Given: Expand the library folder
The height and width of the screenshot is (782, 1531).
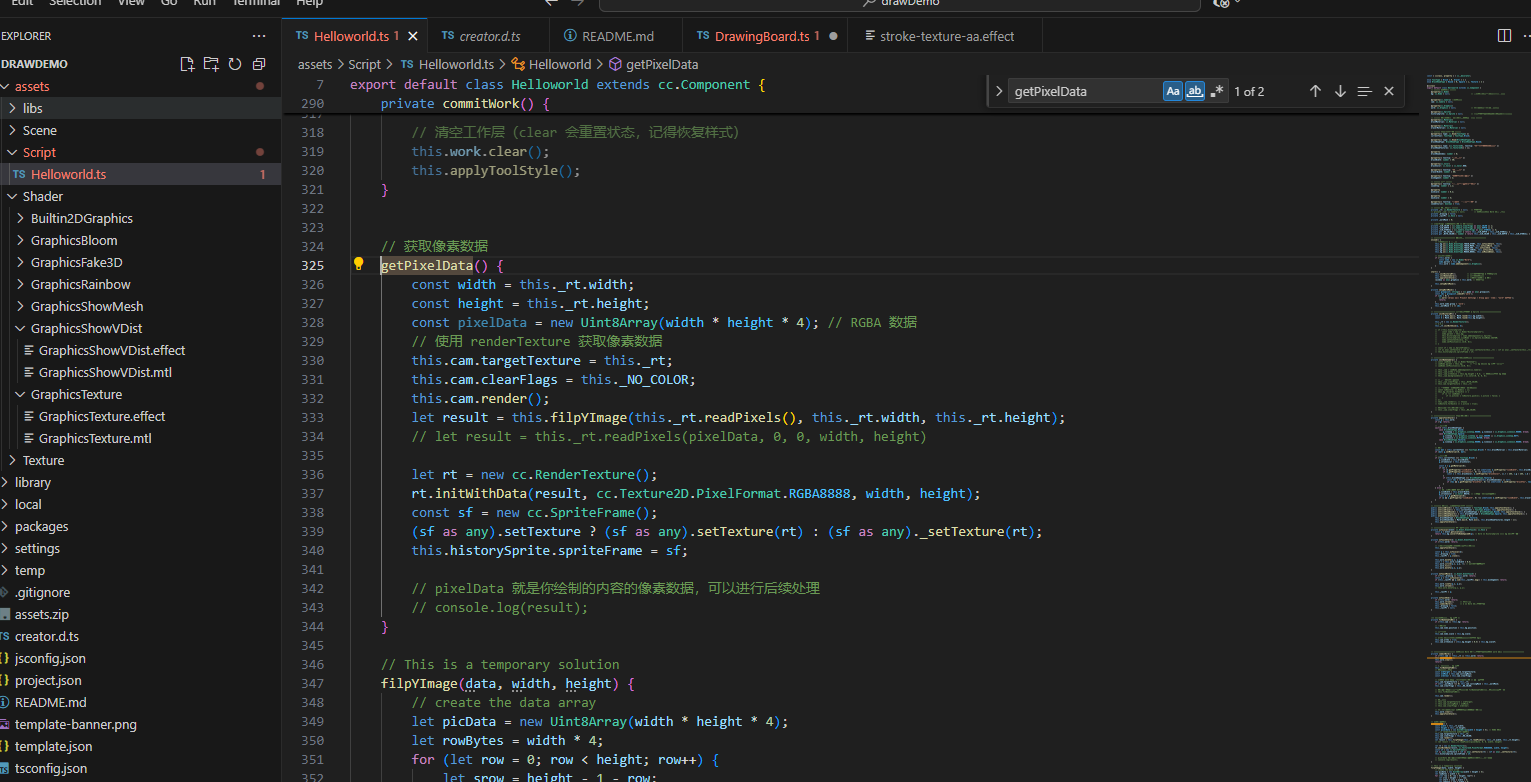Looking at the screenshot, I should pos(4,482).
